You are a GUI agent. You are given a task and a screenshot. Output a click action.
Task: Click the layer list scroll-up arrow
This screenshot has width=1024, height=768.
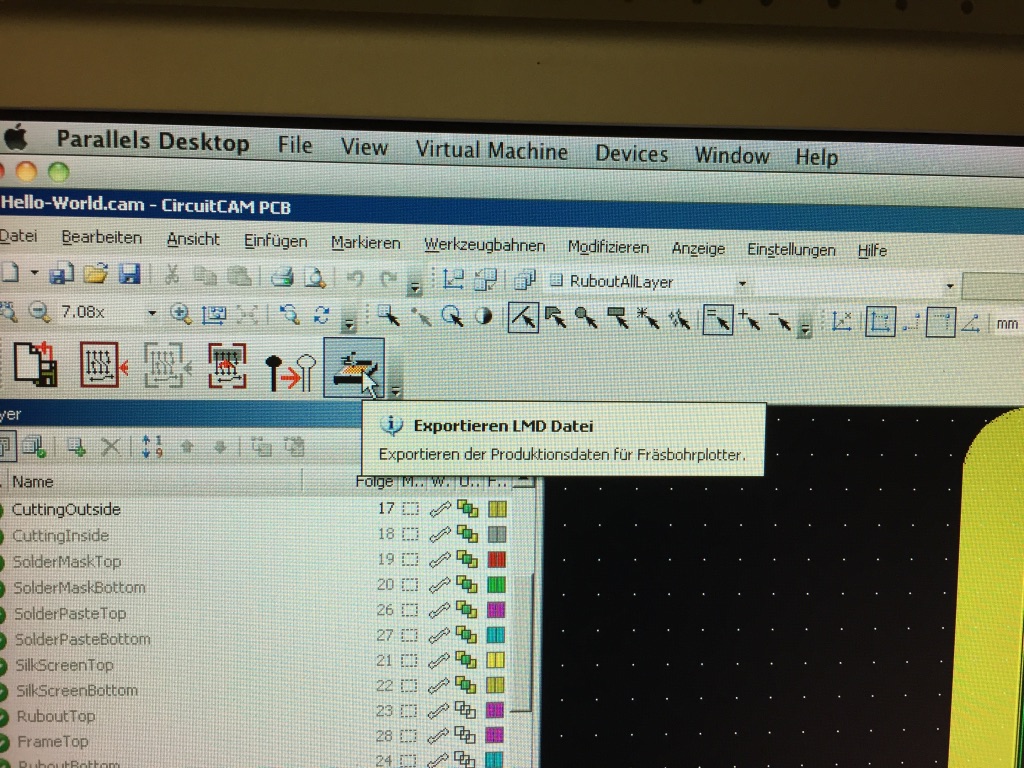point(523,482)
